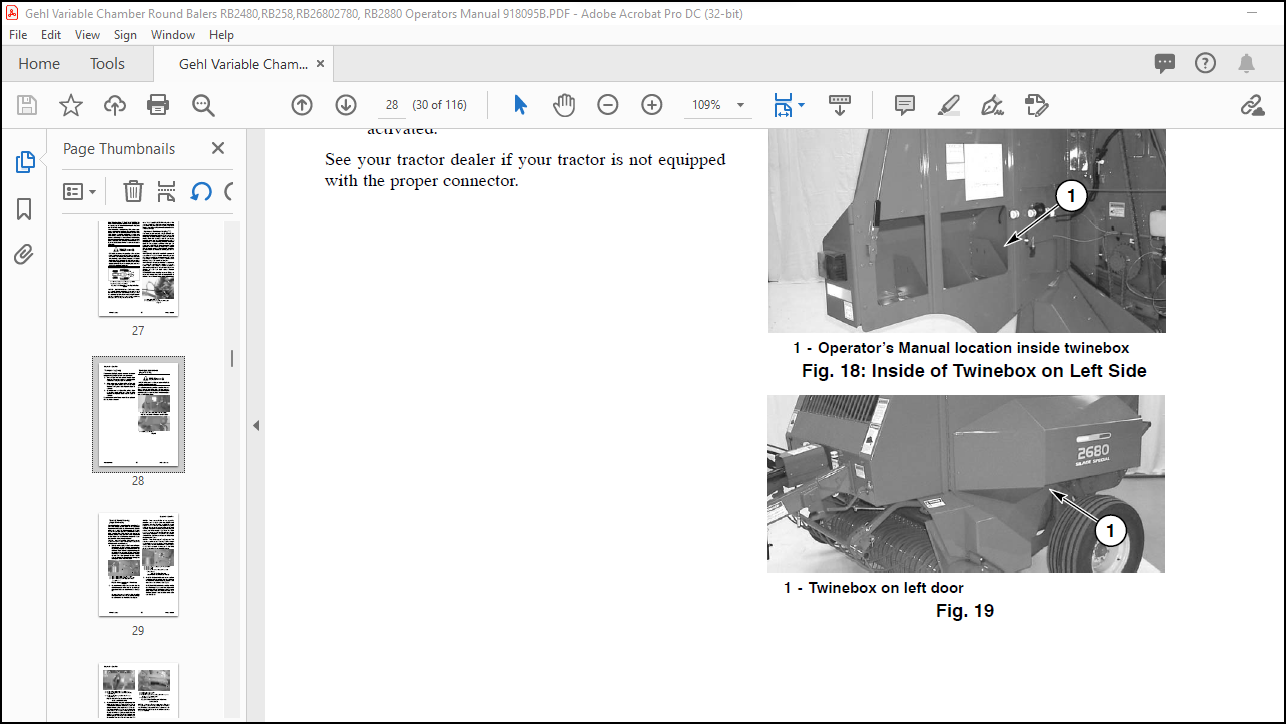Open the Attachments paperclip panel
This screenshot has height=724, width=1286.
(x=24, y=255)
